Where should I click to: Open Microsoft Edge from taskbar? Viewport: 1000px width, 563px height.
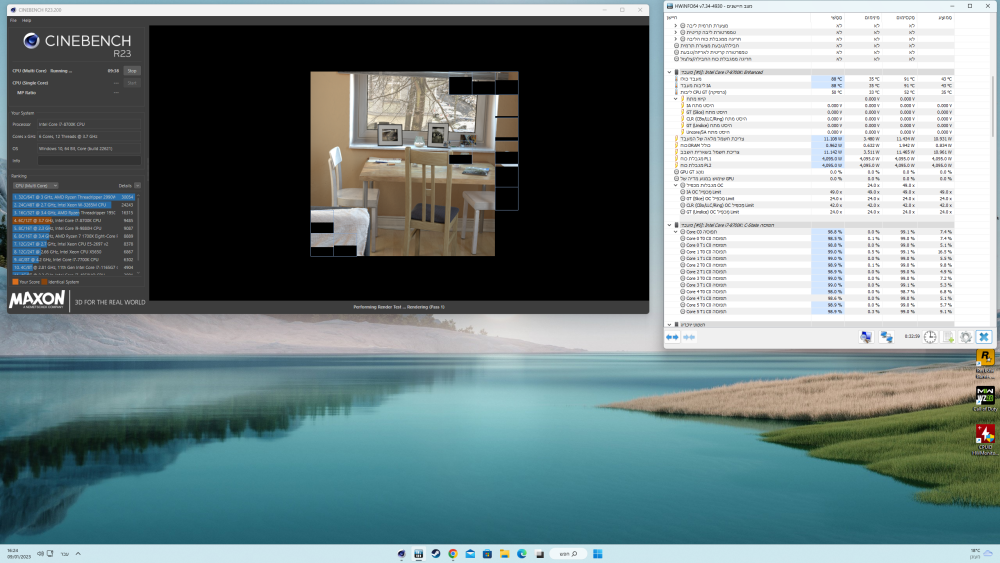click(522, 553)
